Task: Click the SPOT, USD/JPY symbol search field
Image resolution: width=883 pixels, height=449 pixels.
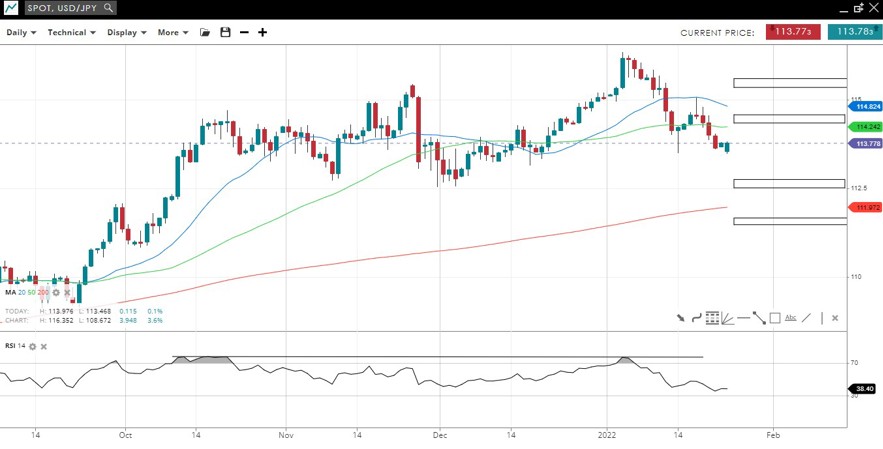Action: 68,8
